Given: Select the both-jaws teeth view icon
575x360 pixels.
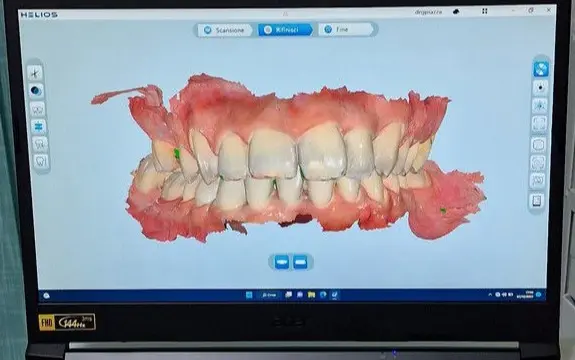Looking at the screenshot, I should (x=37, y=109).
